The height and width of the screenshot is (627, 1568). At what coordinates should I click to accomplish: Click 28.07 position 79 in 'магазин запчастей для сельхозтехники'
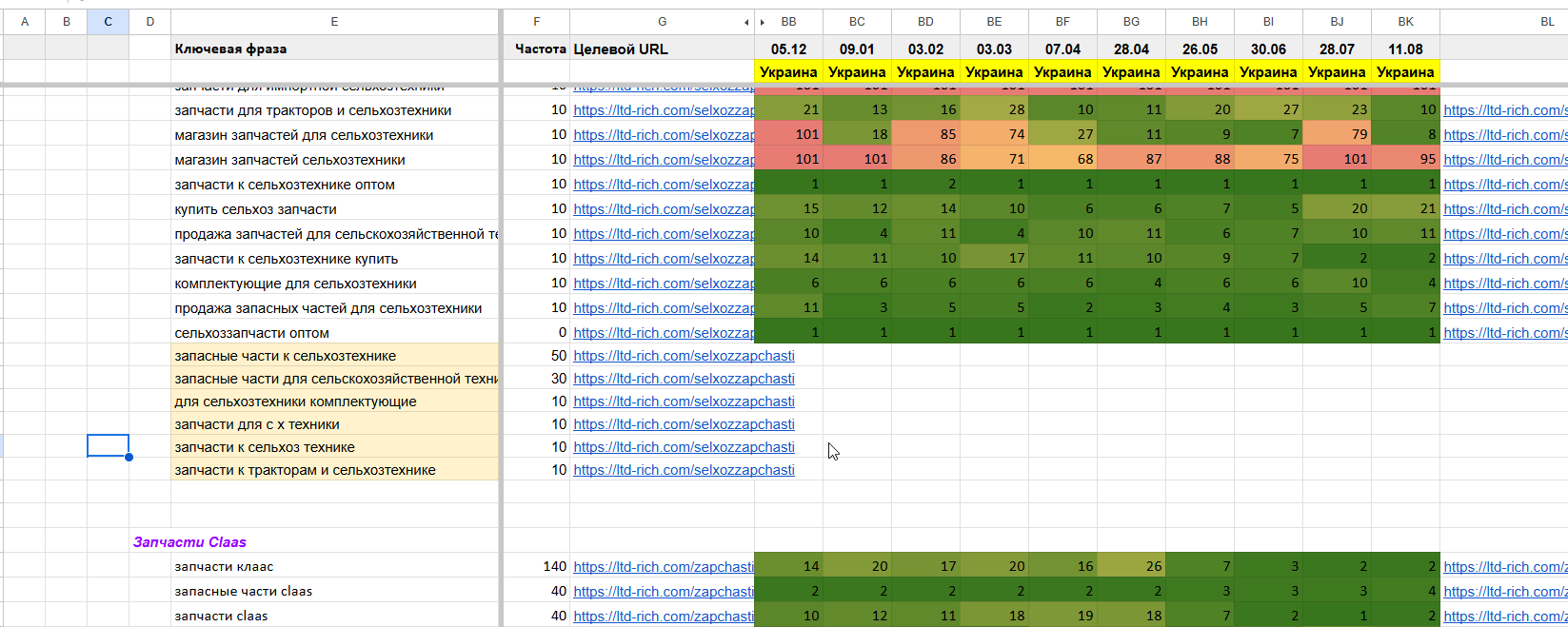coord(1338,135)
